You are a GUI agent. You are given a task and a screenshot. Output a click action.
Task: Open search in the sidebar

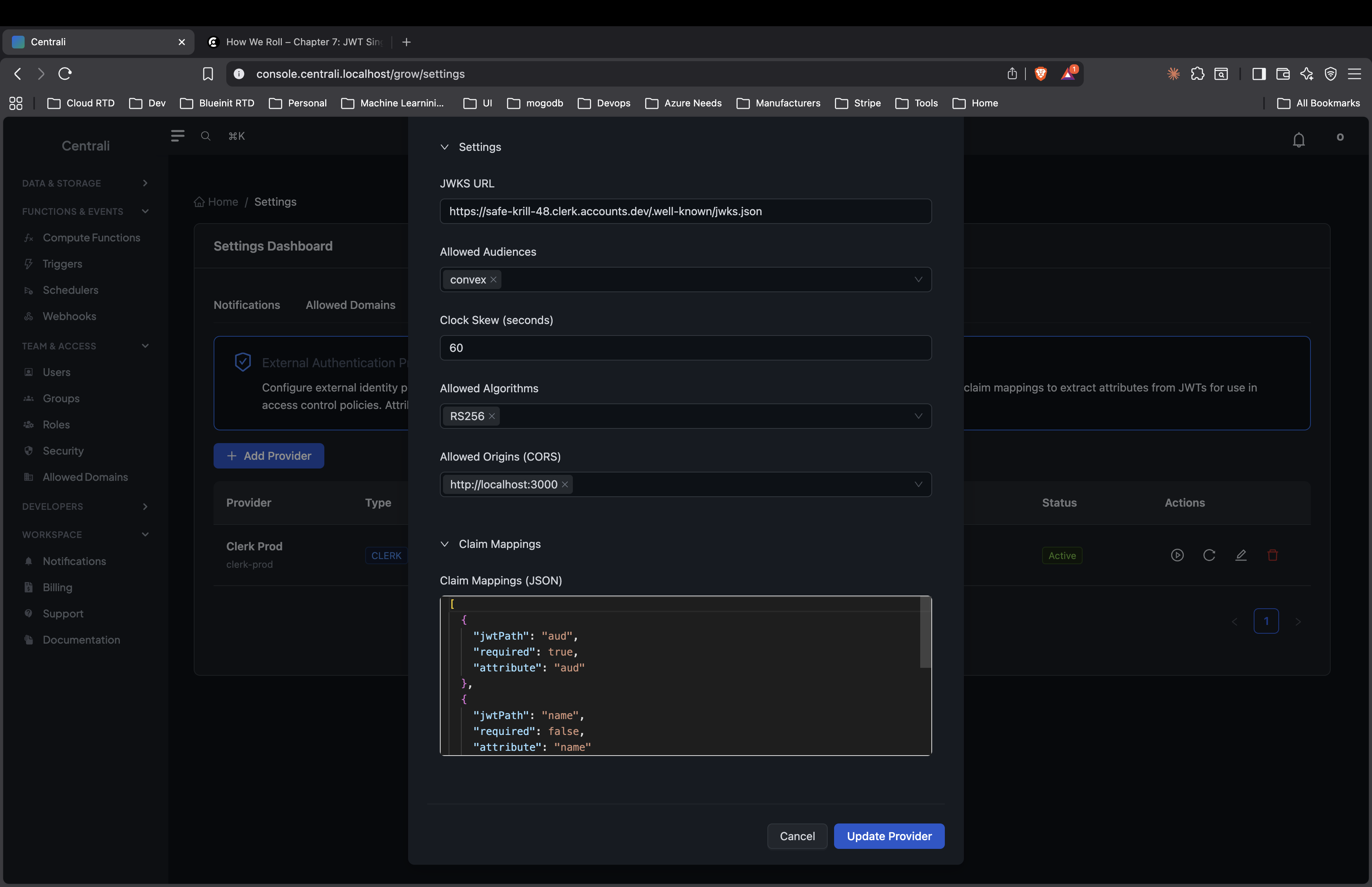[206, 136]
